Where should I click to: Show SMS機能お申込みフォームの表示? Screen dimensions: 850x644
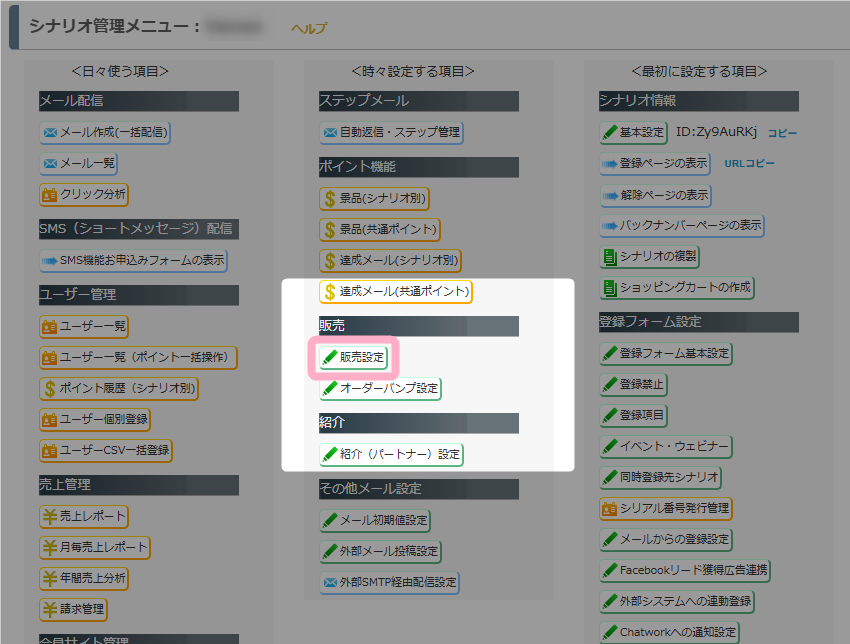(x=133, y=260)
